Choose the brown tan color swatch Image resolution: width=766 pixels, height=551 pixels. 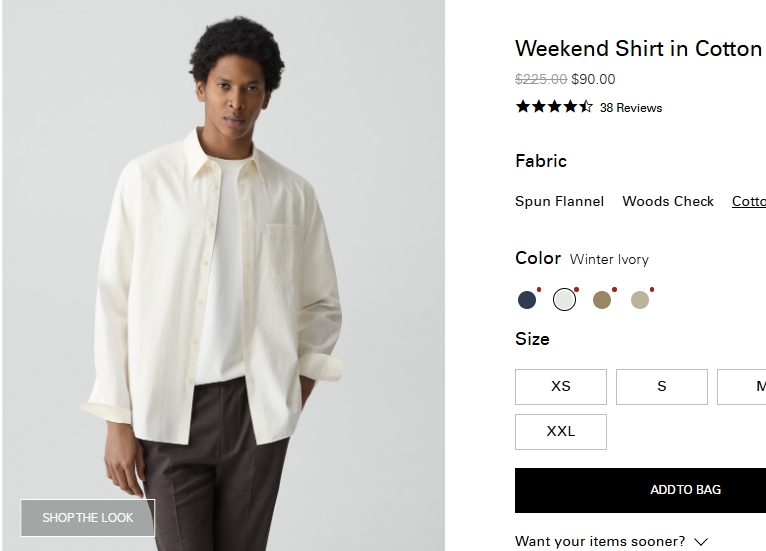coord(602,300)
